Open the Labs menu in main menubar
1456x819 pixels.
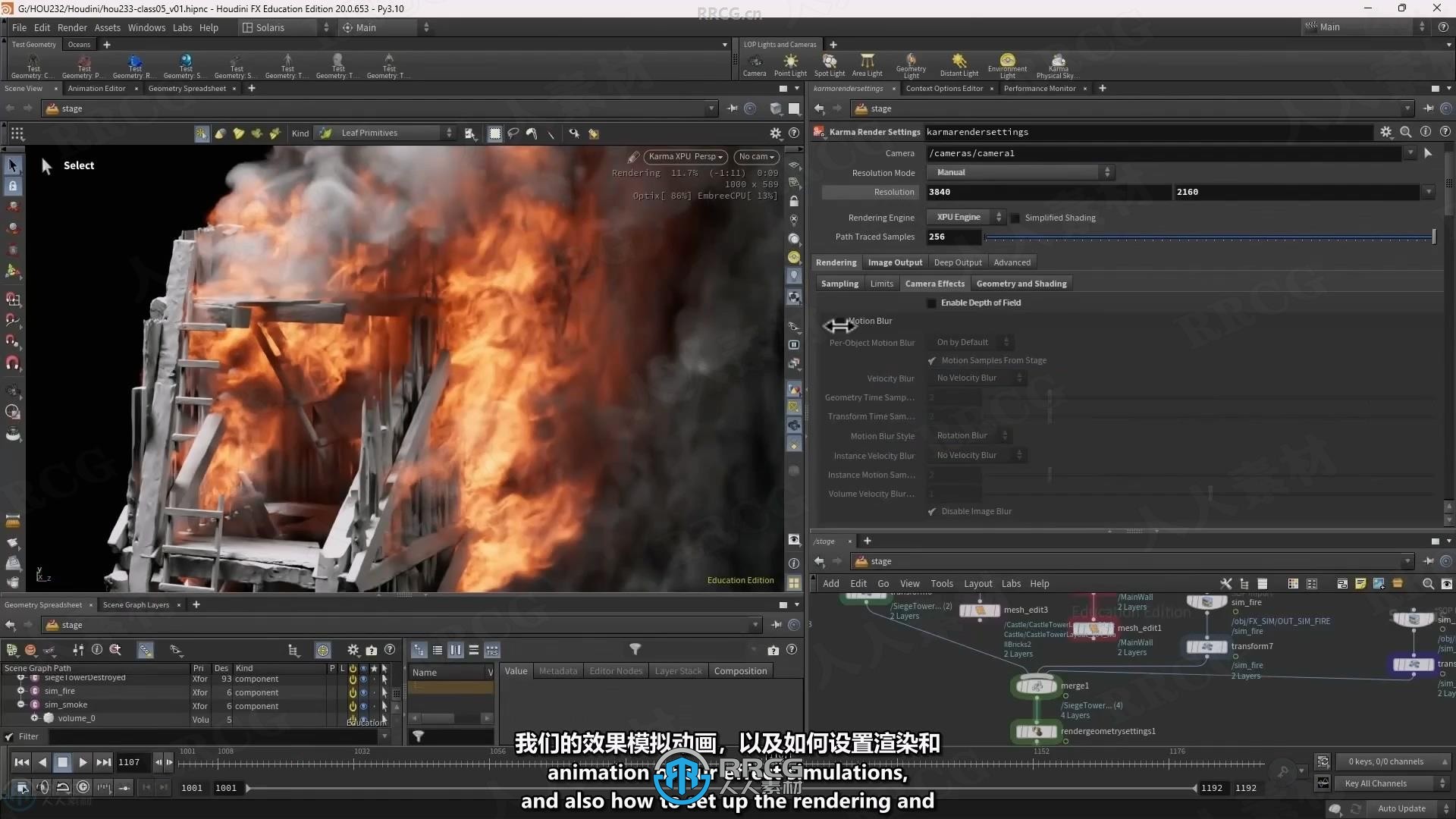pyautogui.click(x=182, y=27)
